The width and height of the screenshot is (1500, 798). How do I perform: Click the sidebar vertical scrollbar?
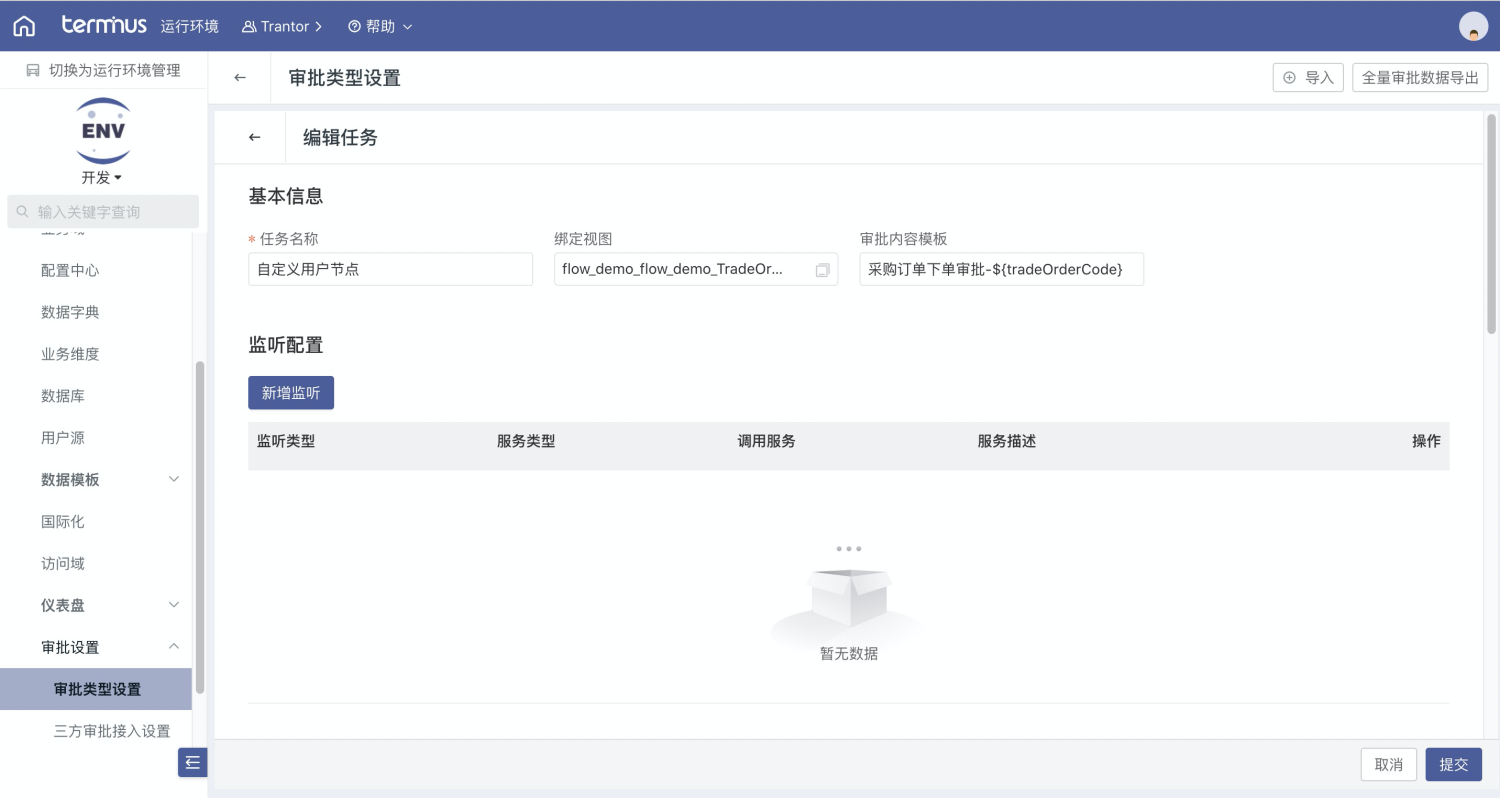click(x=200, y=528)
